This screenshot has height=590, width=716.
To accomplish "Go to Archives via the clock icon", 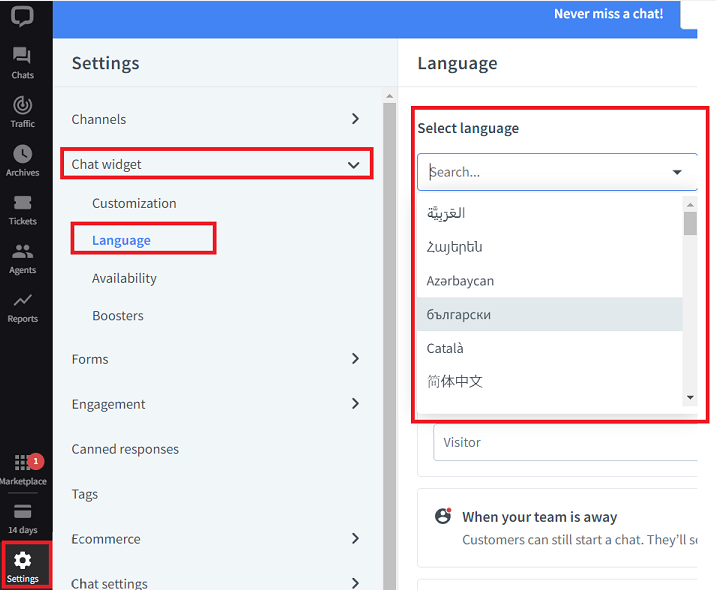I will (x=22, y=160).
